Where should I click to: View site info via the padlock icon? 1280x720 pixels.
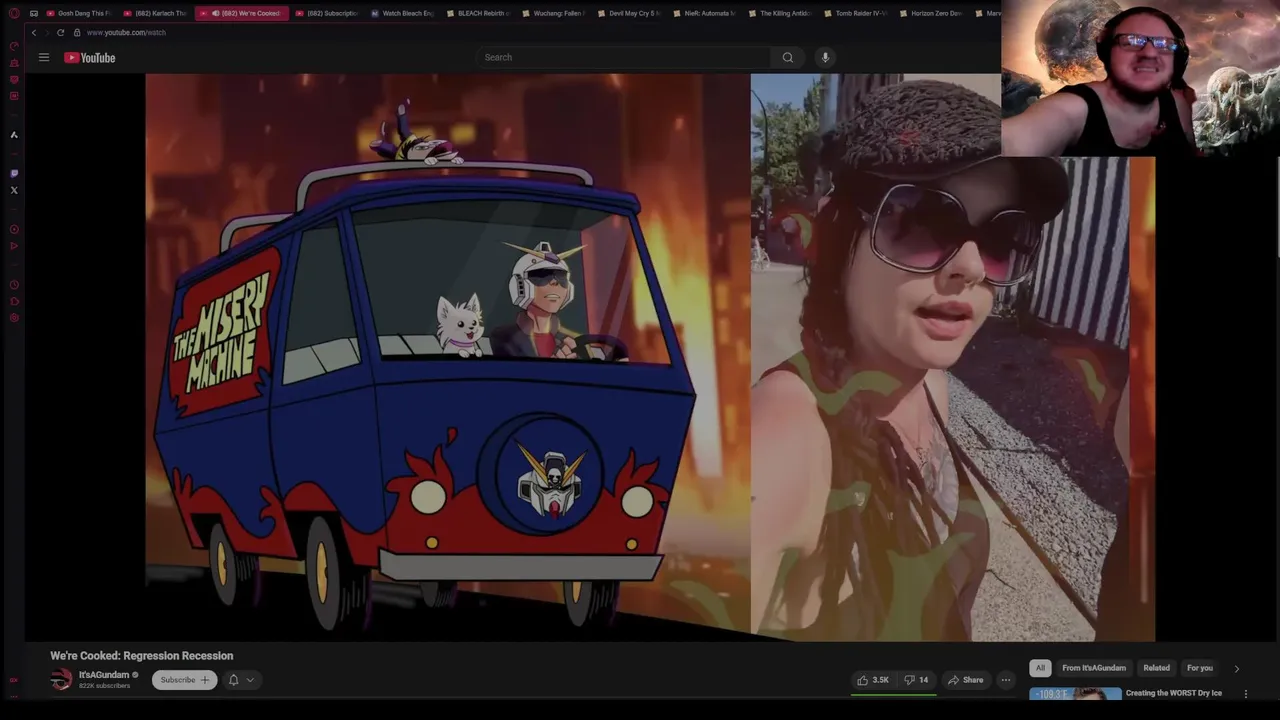(x=76, y=32)
